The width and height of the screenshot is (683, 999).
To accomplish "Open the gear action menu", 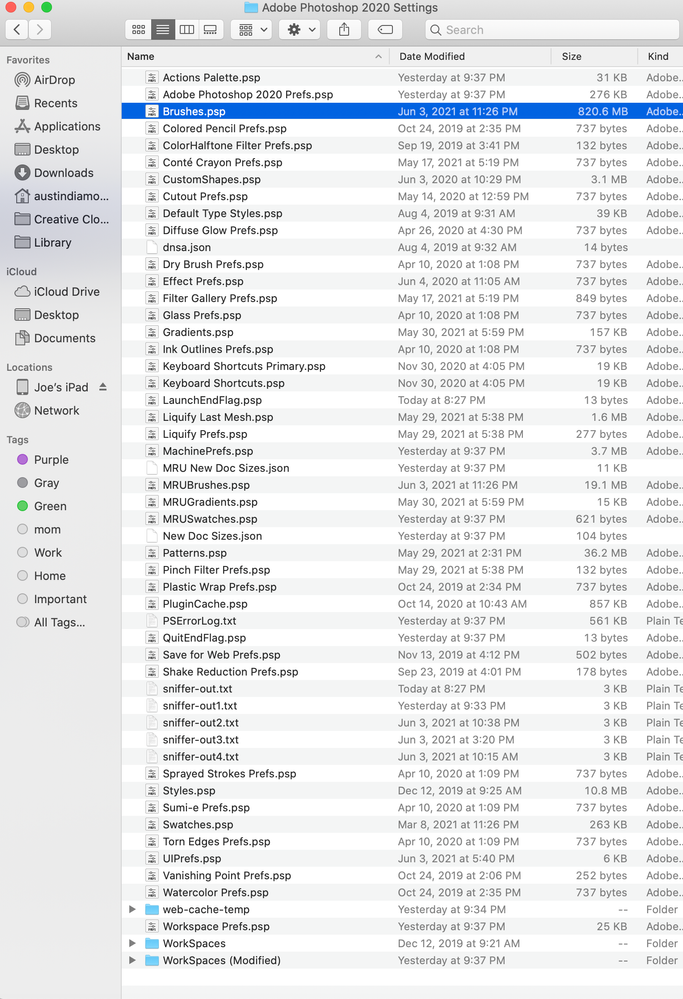I will pyautogui.click(x=299, y=29).
